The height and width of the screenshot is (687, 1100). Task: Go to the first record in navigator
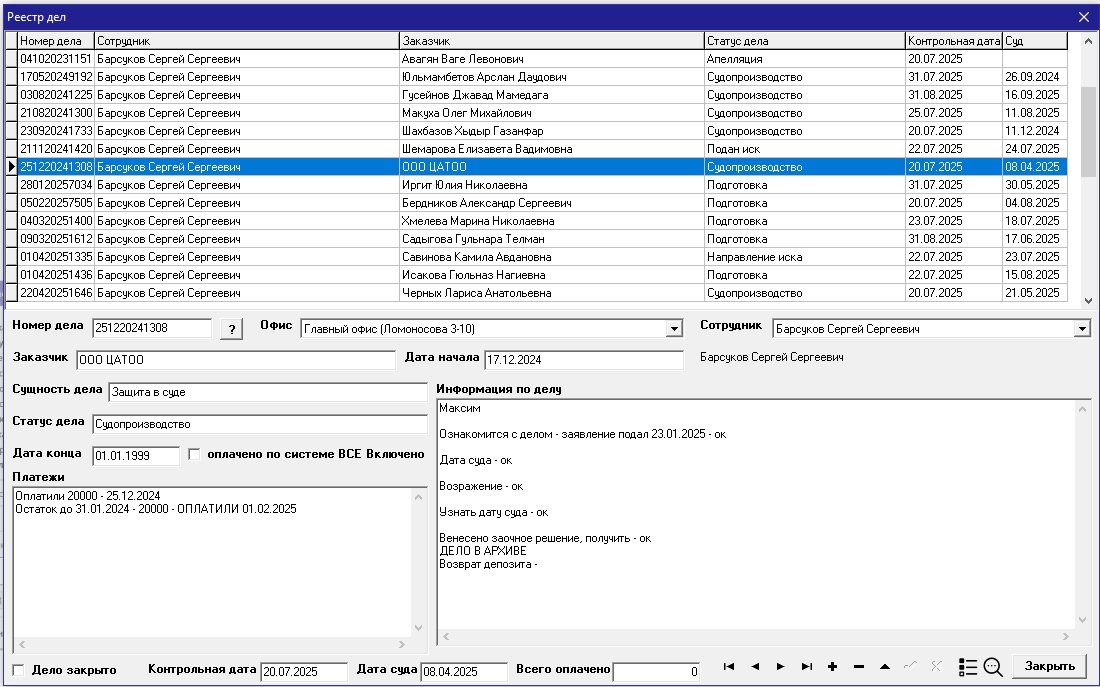click(x=729, y=667)
